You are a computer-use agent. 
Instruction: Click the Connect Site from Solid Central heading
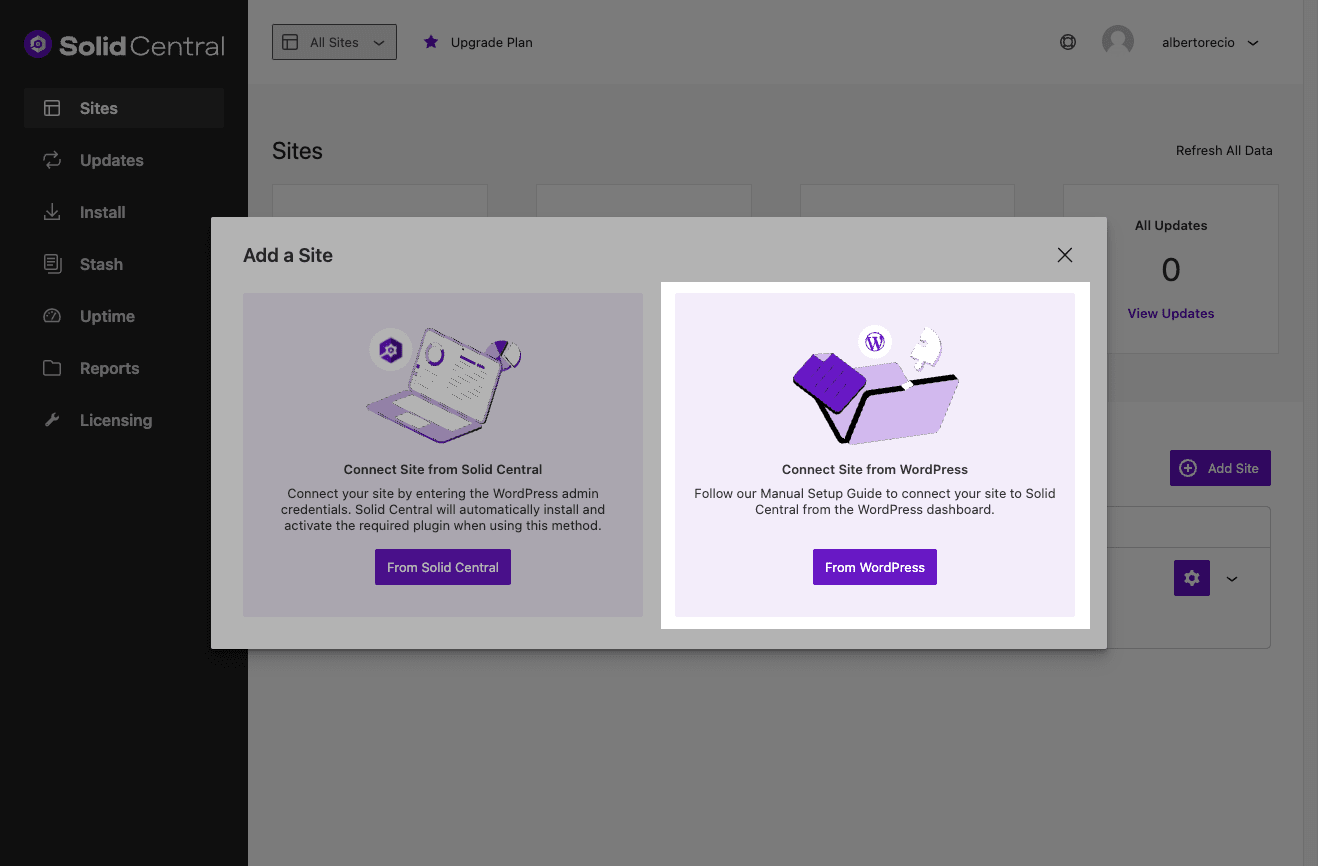coord(443,469)
